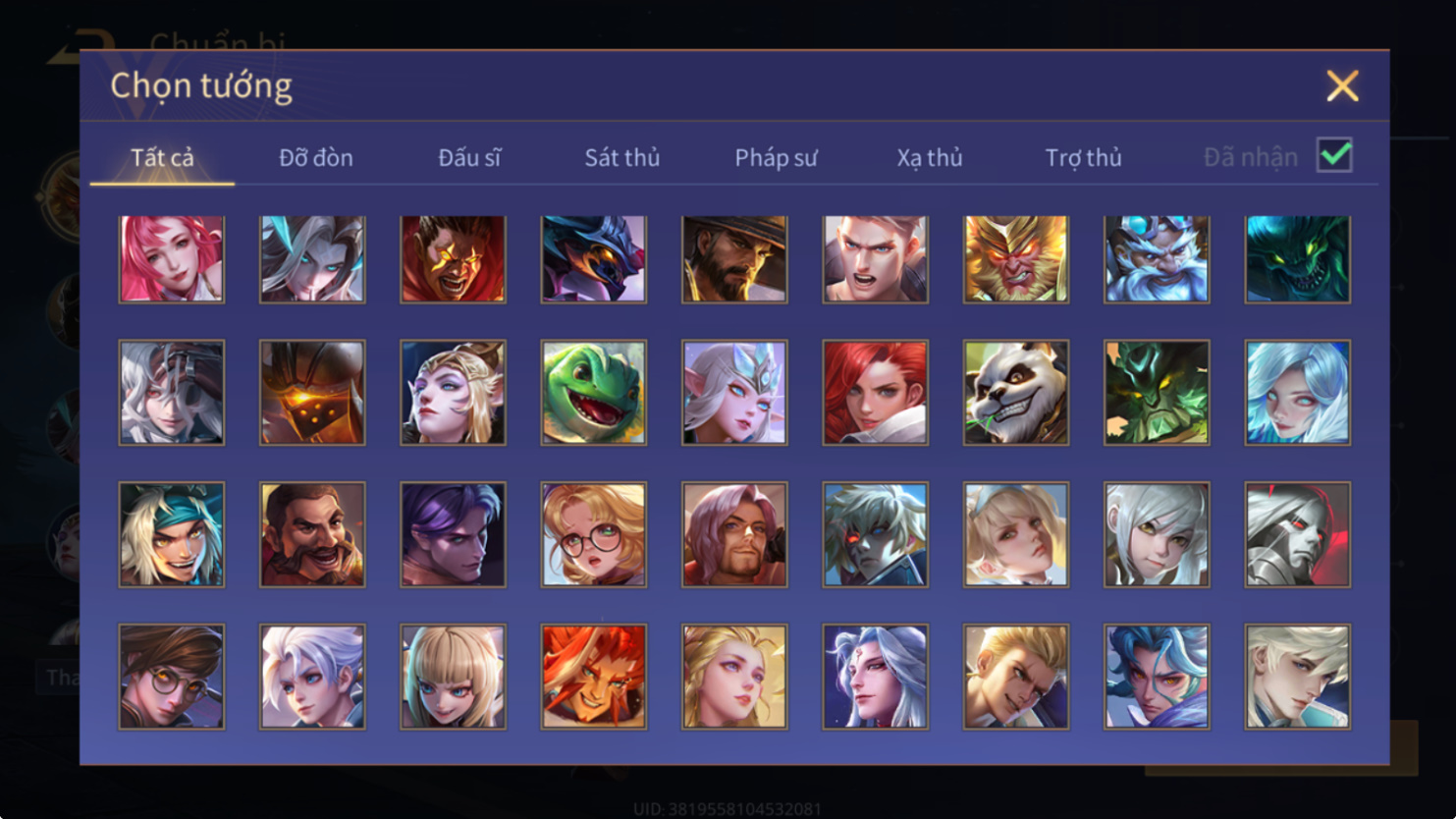Pick the dark green glowing-eyed monster hero

pyautogui.click(x=1298, y=259)
